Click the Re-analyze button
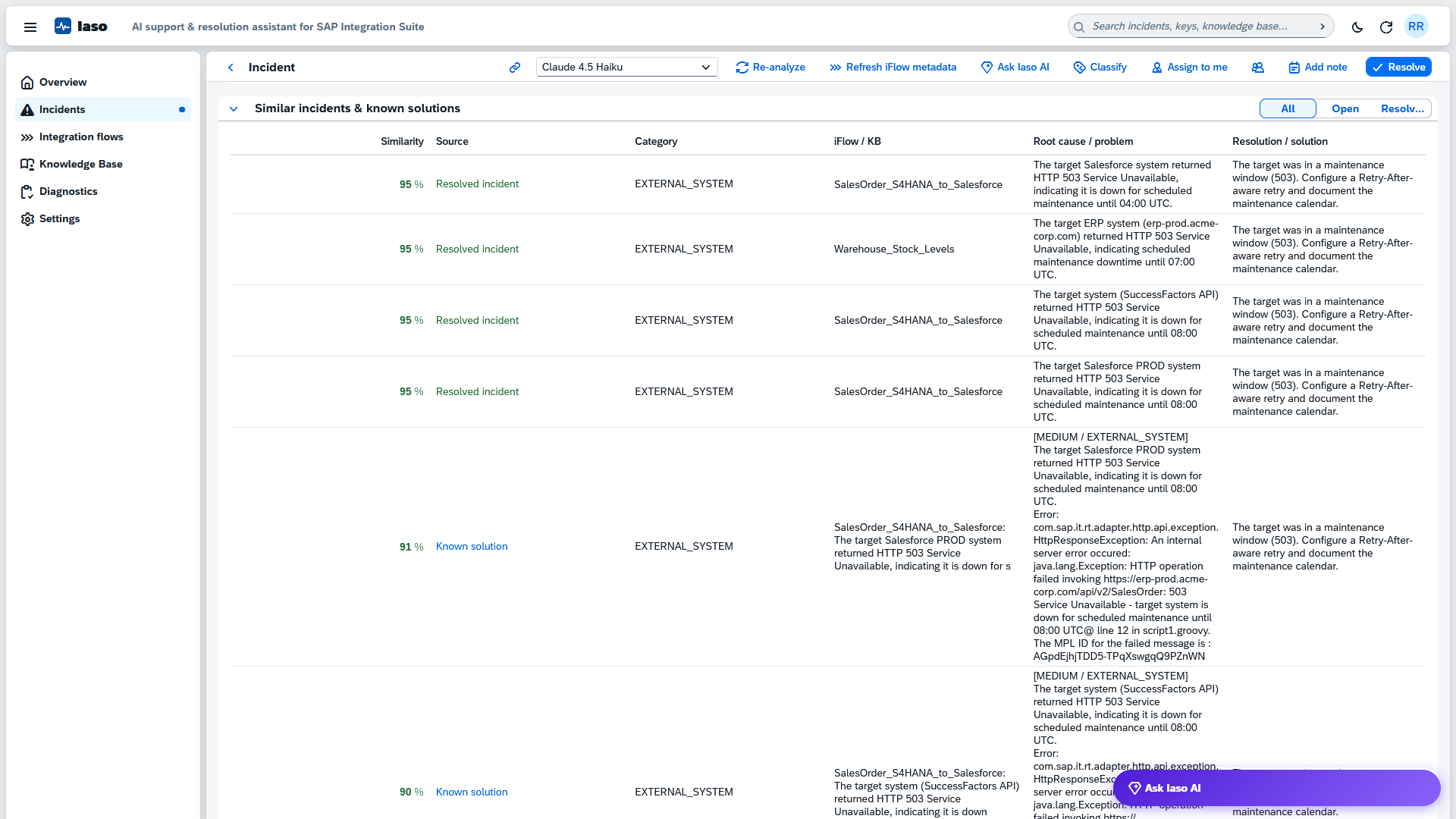 [770, 67]
